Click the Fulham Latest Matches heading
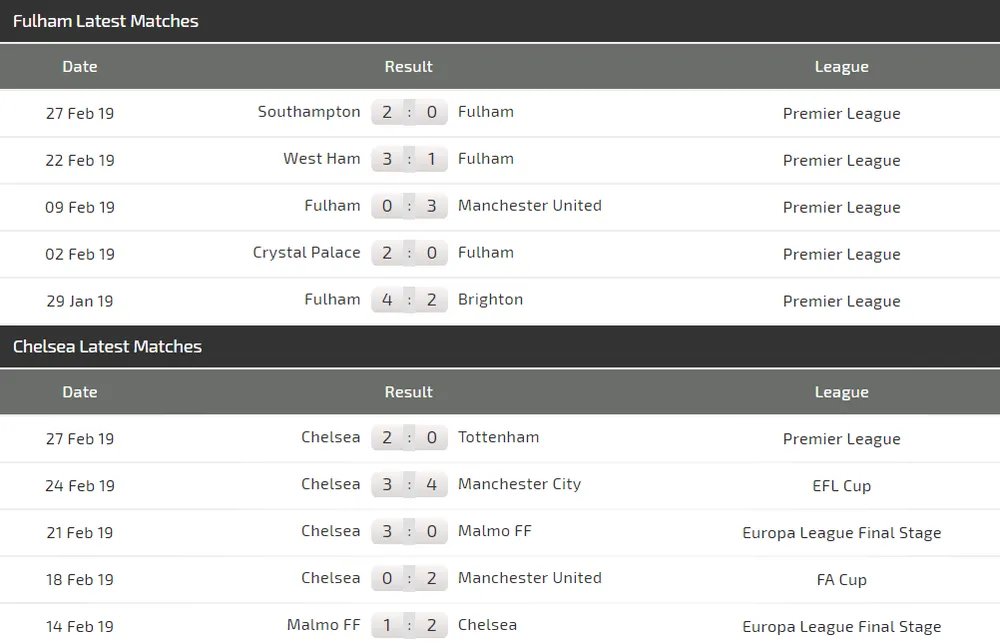The image size is (1000, 643). click(x=105, y=21)
